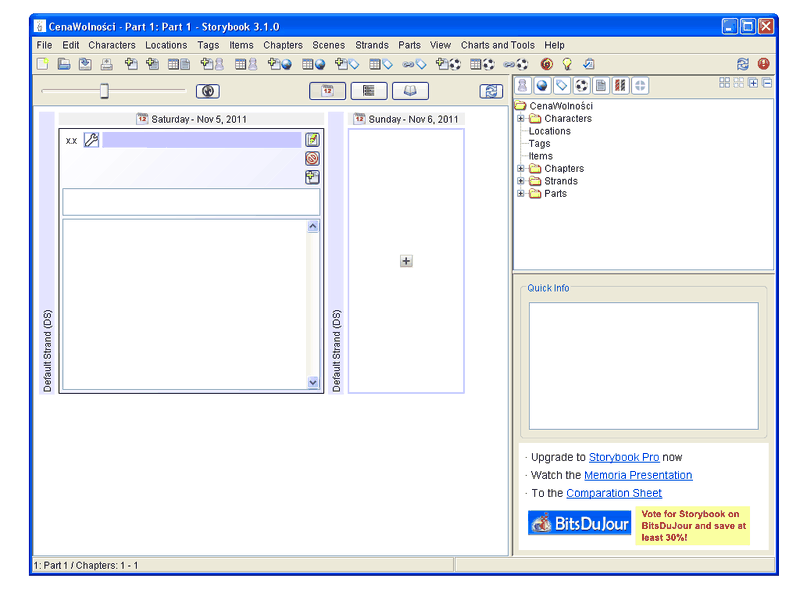Screen dimensions: 800x600
Task: Open the manage items table icon
Action: 482,64
